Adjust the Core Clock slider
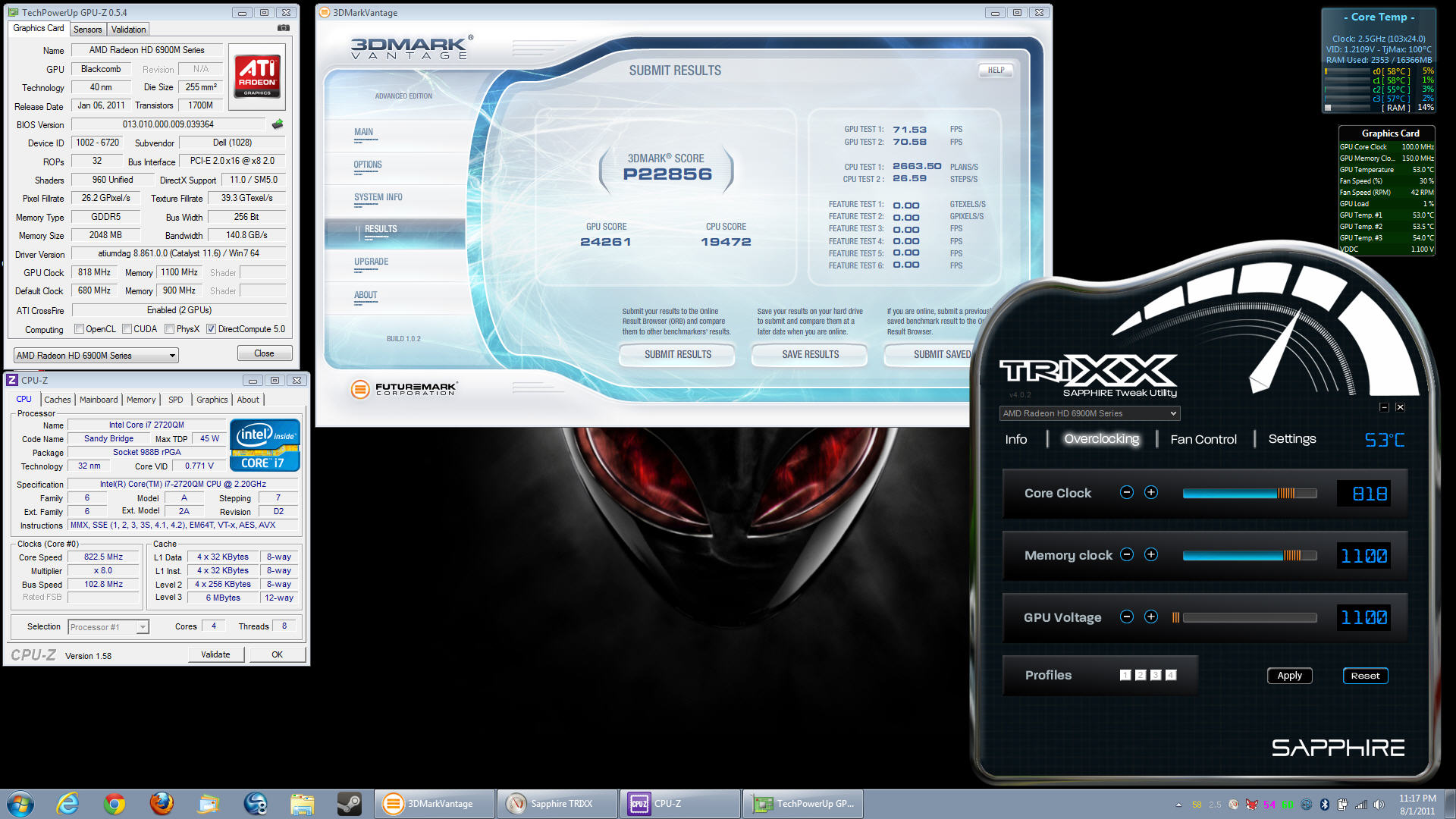The image size is (1456, 819). pyautogui.click(x=1250, y=493)
